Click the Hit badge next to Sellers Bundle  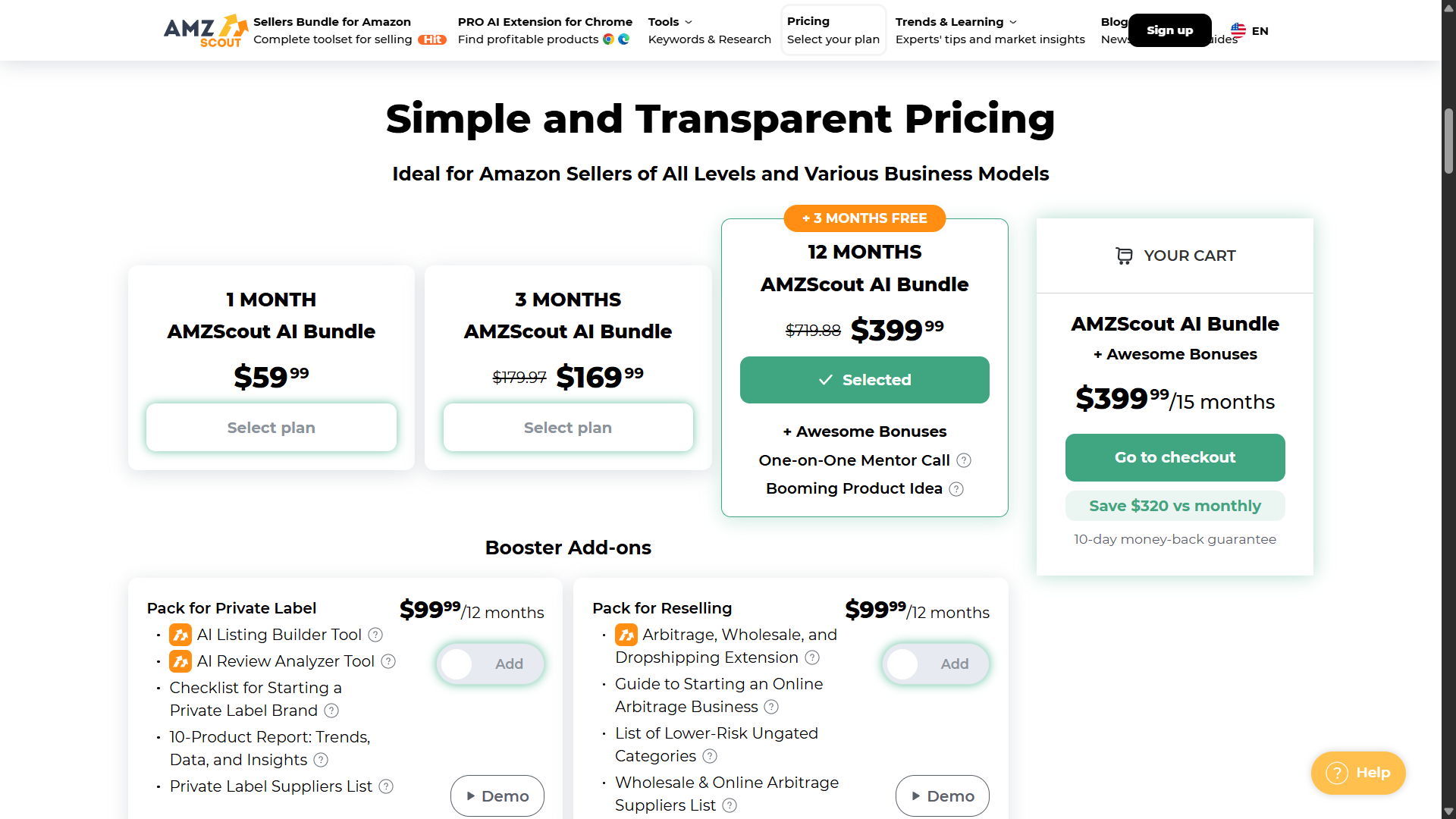431,39
